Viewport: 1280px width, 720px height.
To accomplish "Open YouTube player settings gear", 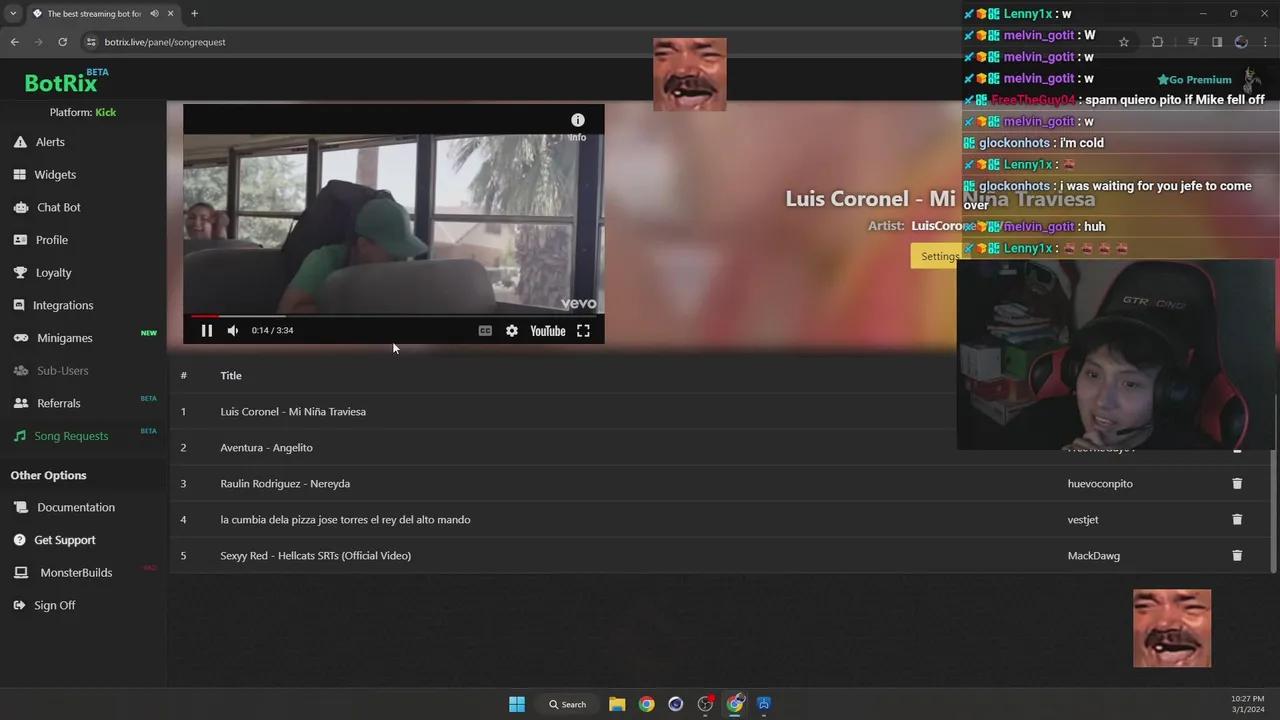I will 512,331.
